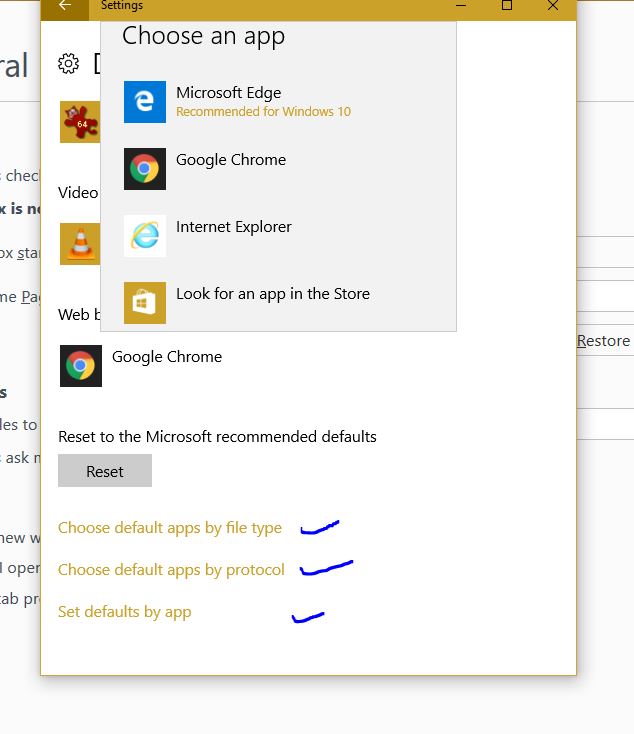Select the Google Chrome icon in Choose an app
Image resolution: width=634 pixels, height=734 pixels.
tap(145, 169)
